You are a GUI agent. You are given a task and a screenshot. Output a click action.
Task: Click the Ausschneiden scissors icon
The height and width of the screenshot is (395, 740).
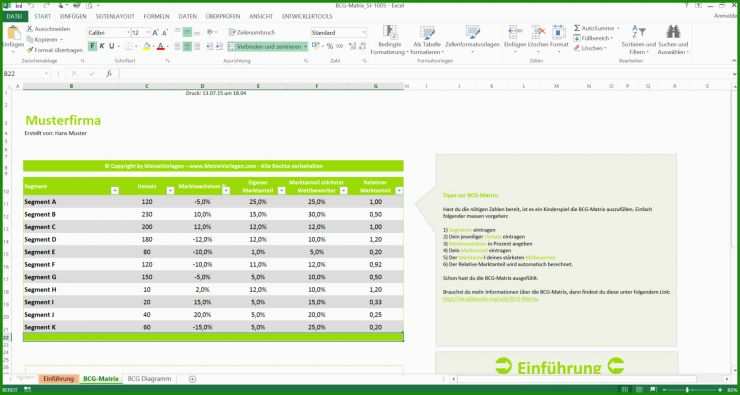point(30,29)
